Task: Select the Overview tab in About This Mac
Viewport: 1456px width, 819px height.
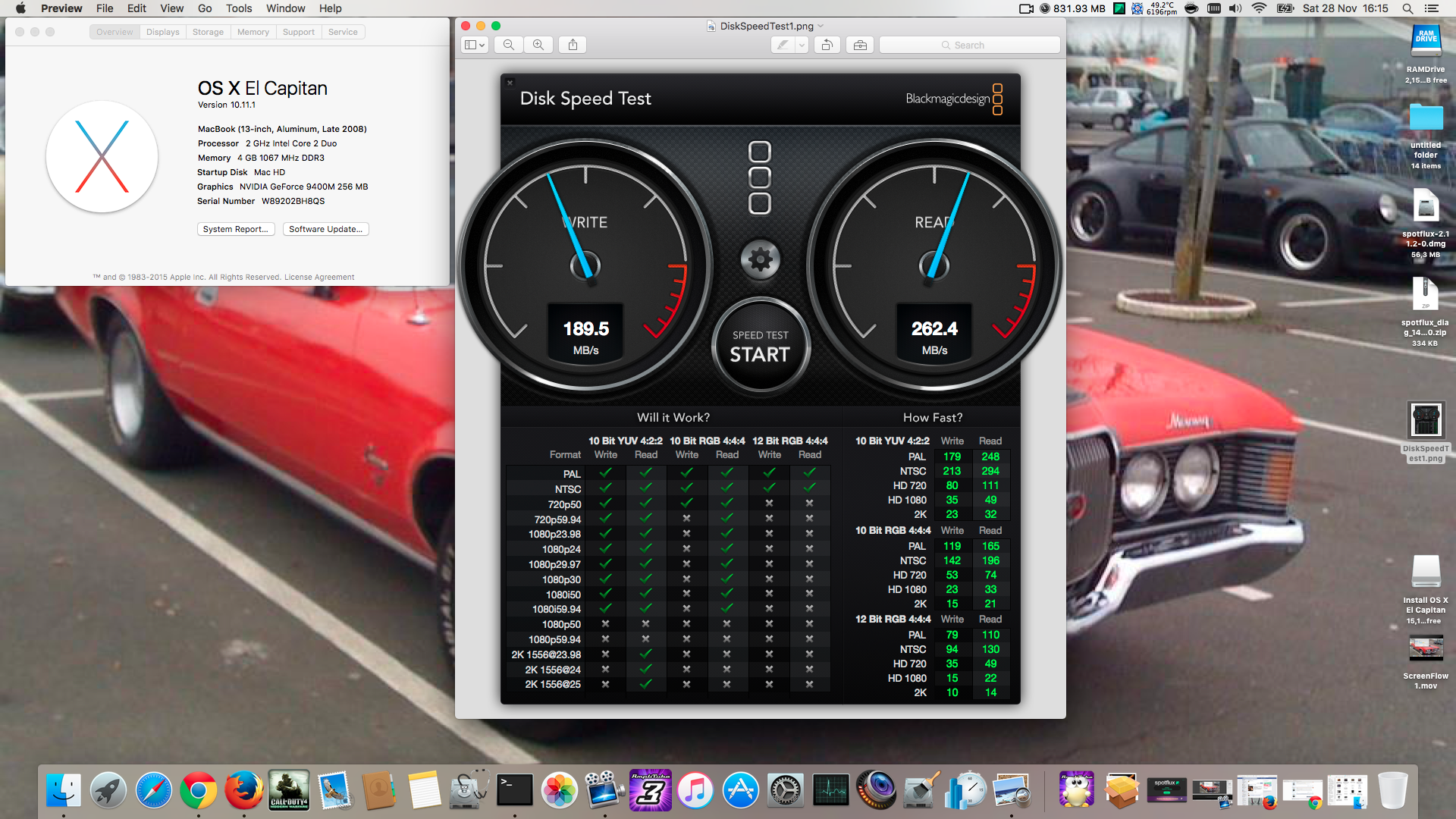Action: [x=115, y=32]
